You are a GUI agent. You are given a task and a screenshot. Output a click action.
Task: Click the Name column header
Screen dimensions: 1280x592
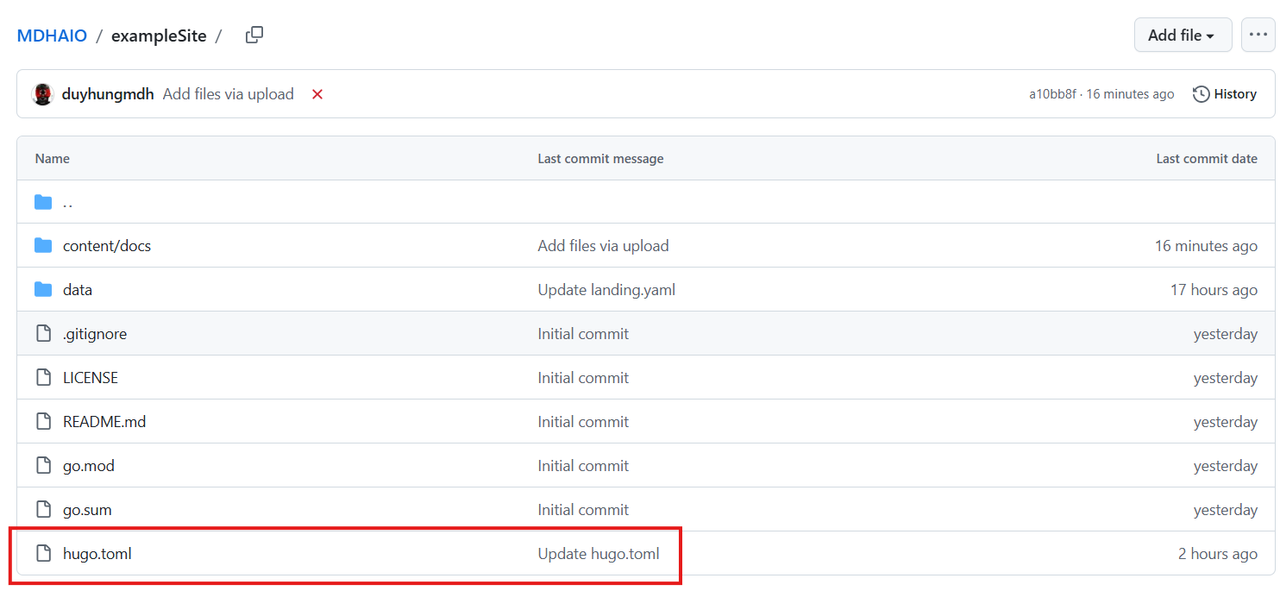[52, 159]
